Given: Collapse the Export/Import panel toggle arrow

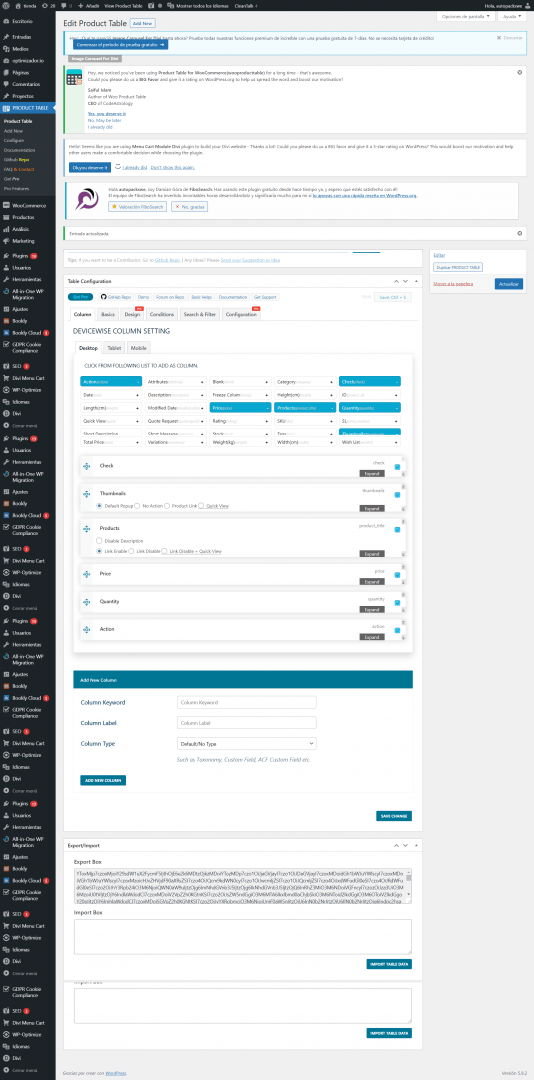Looking at the screenshot, I should click(416, 844).
